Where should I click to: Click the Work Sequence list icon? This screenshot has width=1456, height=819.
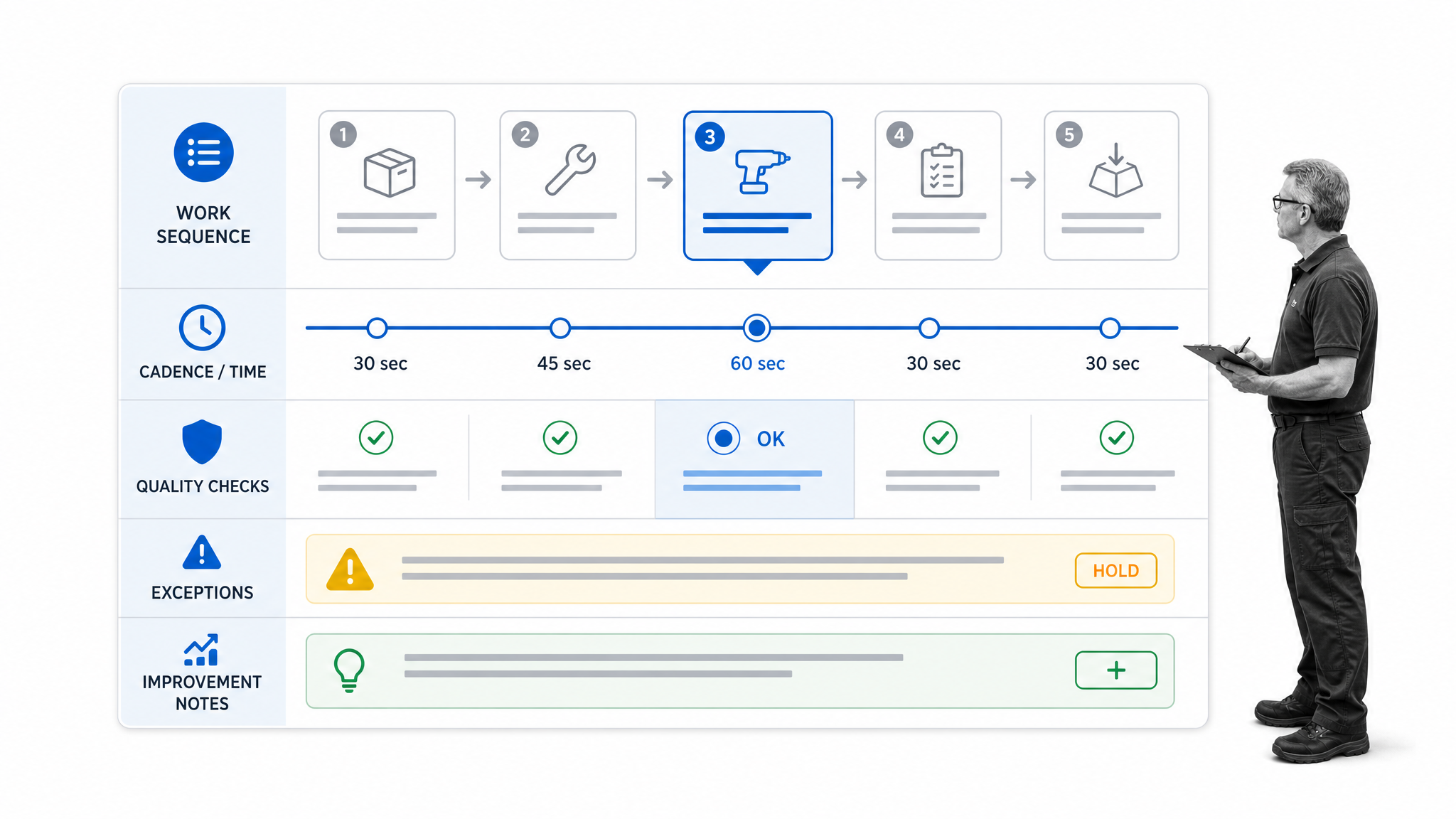pyautogui.click(x=203, y=152)
